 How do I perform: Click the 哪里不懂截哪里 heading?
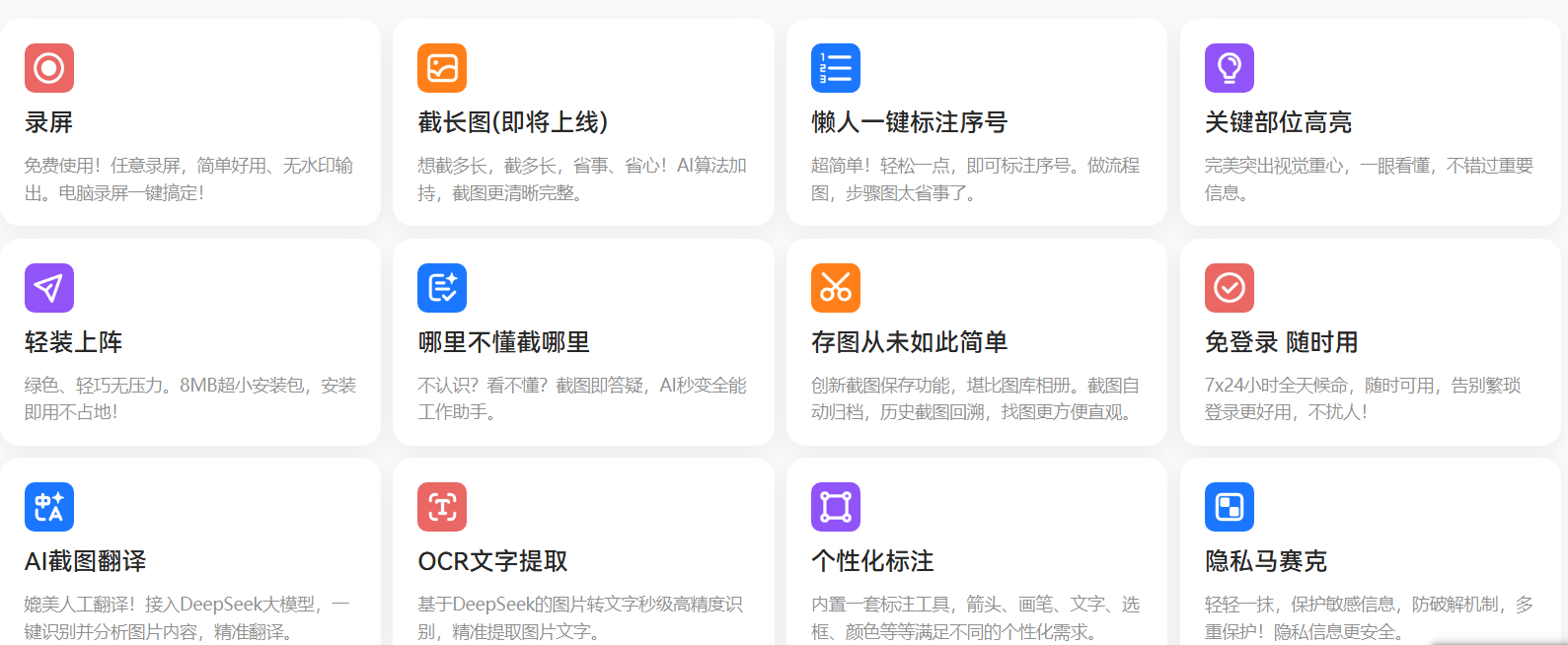503,342
